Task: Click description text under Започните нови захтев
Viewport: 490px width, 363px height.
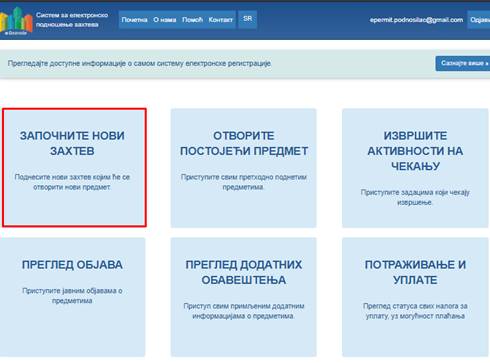Action: (72, 182)
